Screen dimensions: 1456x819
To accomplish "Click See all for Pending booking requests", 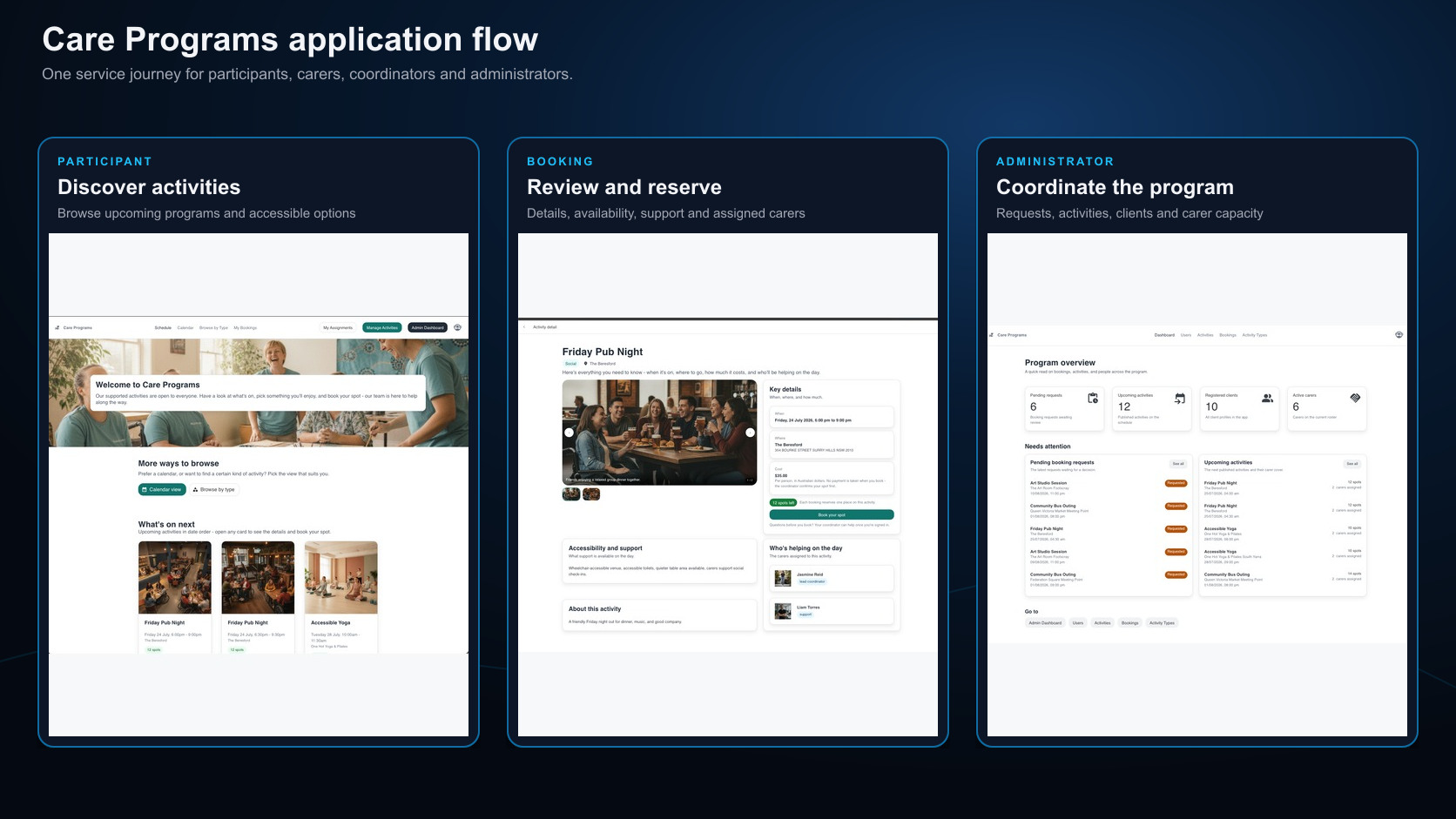I will click(x=1178, y=464).
